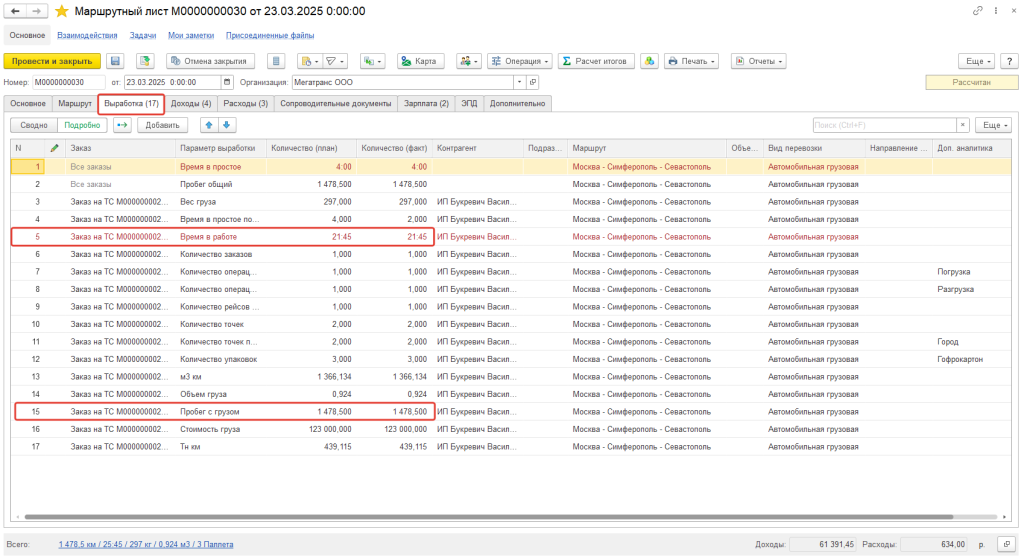Switch to Сводно summary view
Screen dimensions: 1024x558
tap(33, 125)
